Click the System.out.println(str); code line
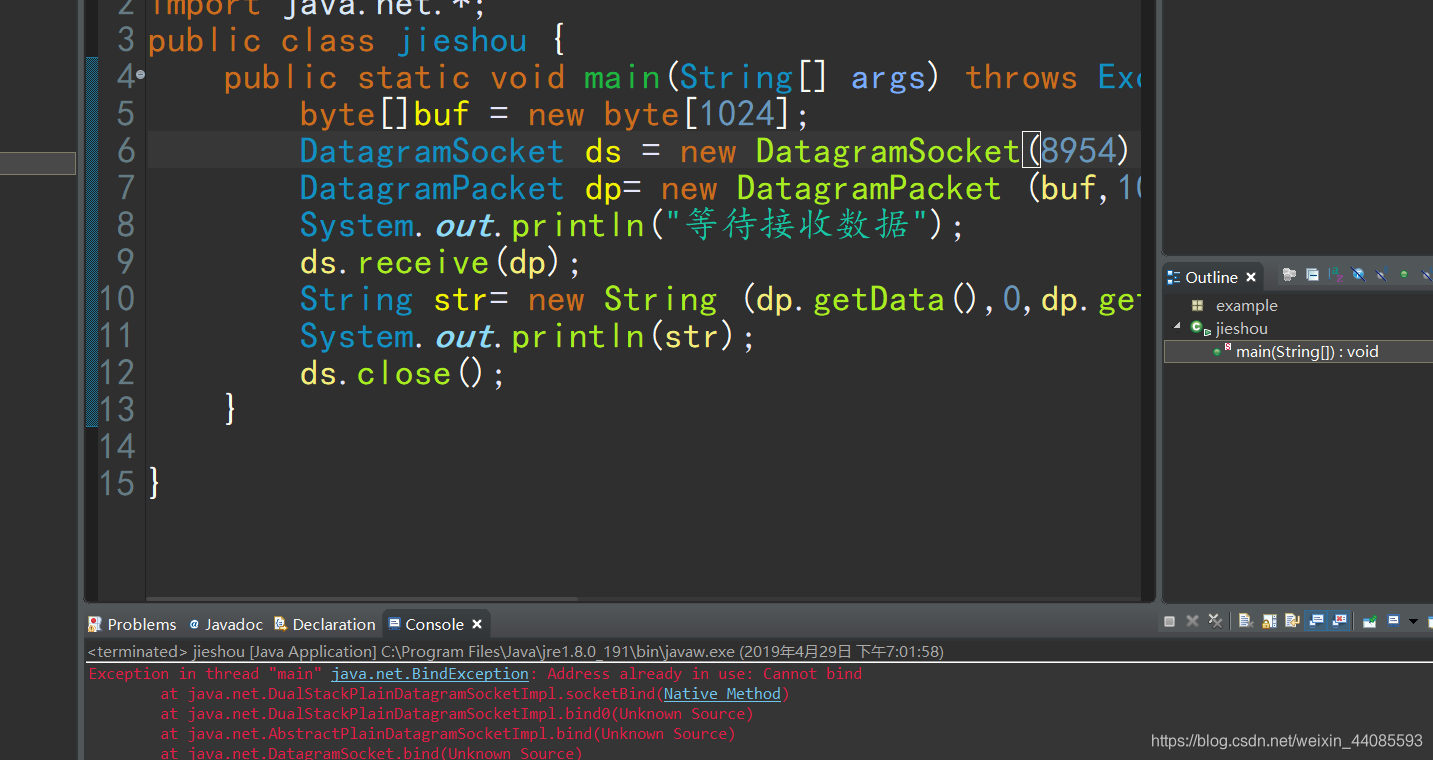This screenshot has width=1433, height=760. coord(527,337)
